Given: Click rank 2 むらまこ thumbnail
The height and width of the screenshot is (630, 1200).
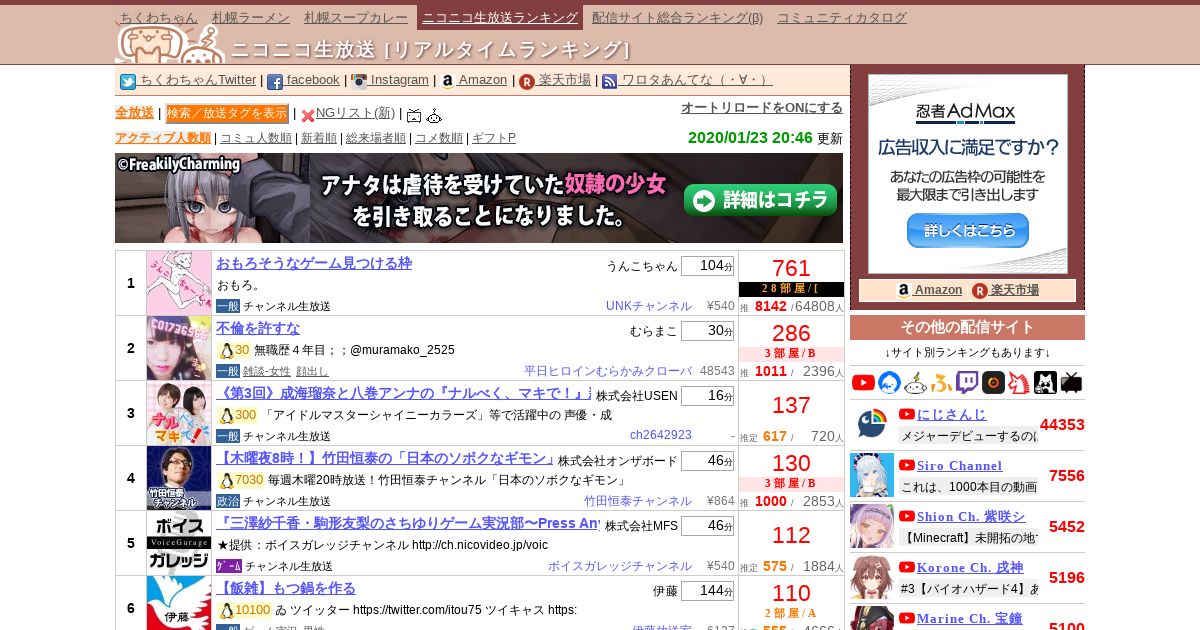Looking at the screenshot, I should (x=179, y=348).
